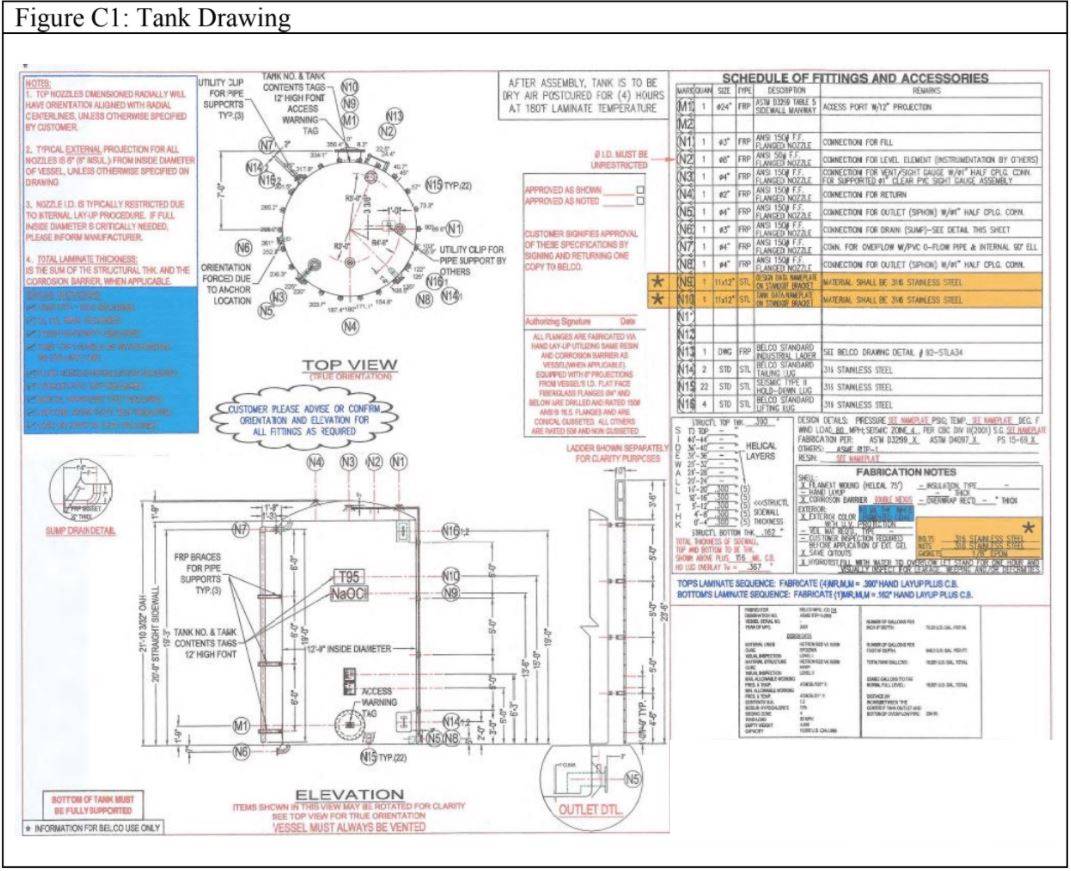
Task: Select the "Vessel Must Always Be Vented" warning
Action: [x=348, y=827]
